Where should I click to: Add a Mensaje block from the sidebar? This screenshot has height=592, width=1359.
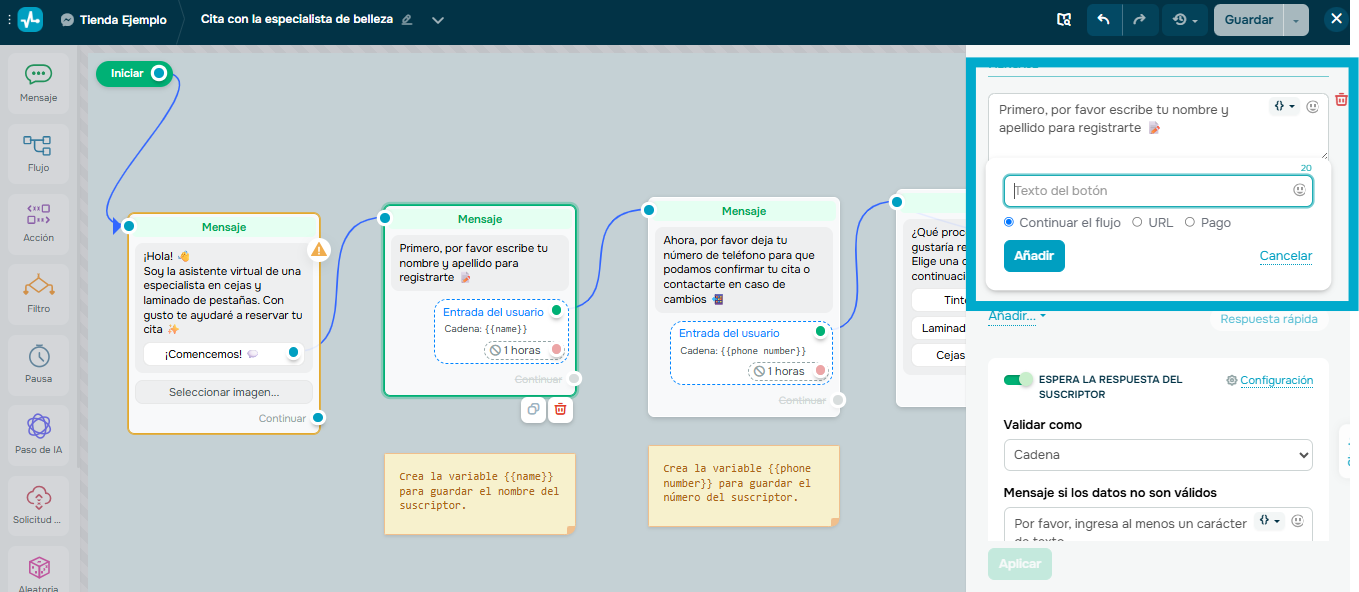click(39, 83)
